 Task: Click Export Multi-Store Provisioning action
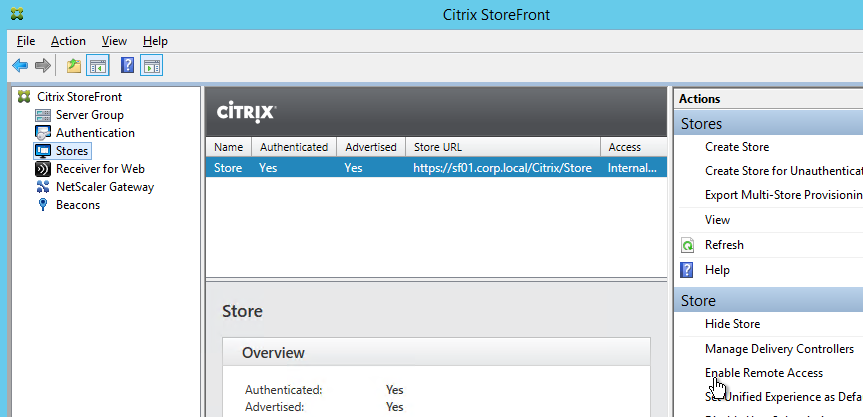(784, 195)
